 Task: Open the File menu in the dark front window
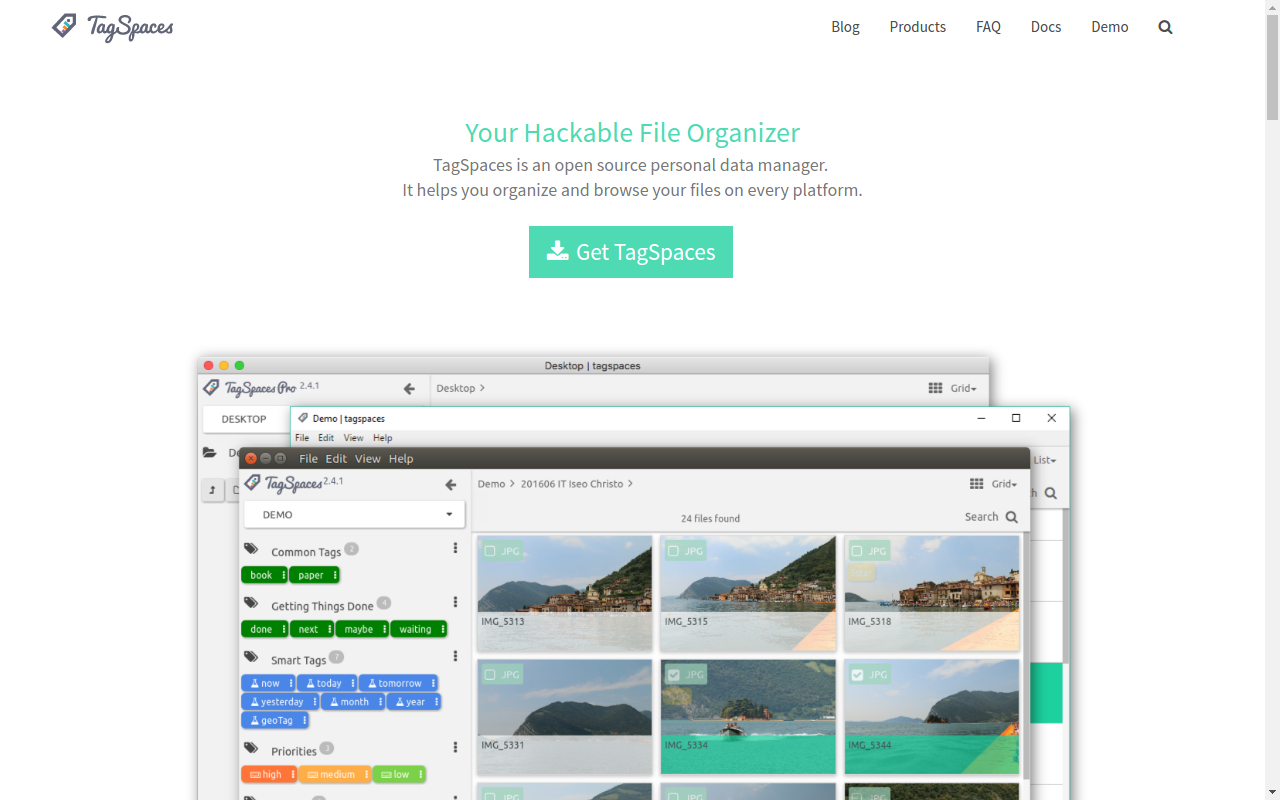point(308,459)
